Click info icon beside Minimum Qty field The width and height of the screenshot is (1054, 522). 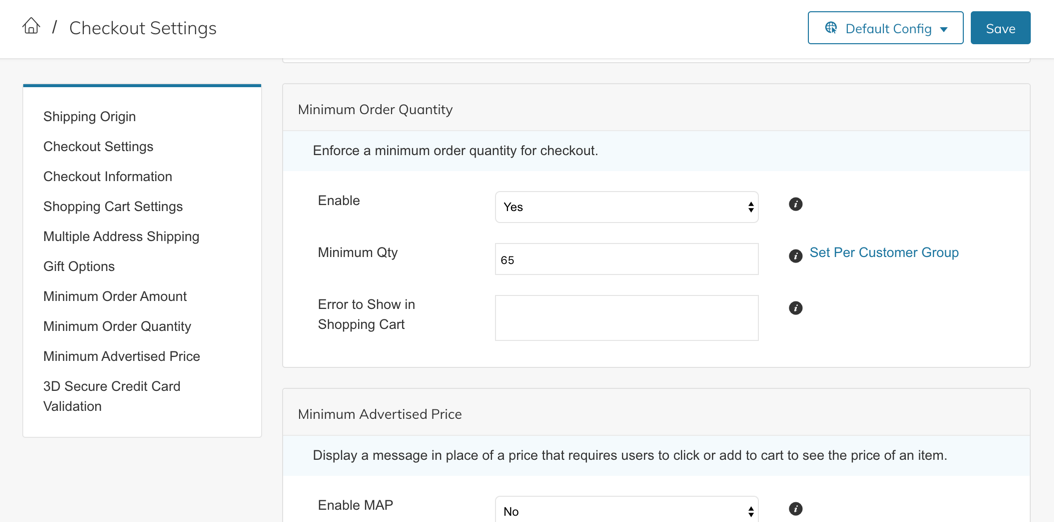795,256
